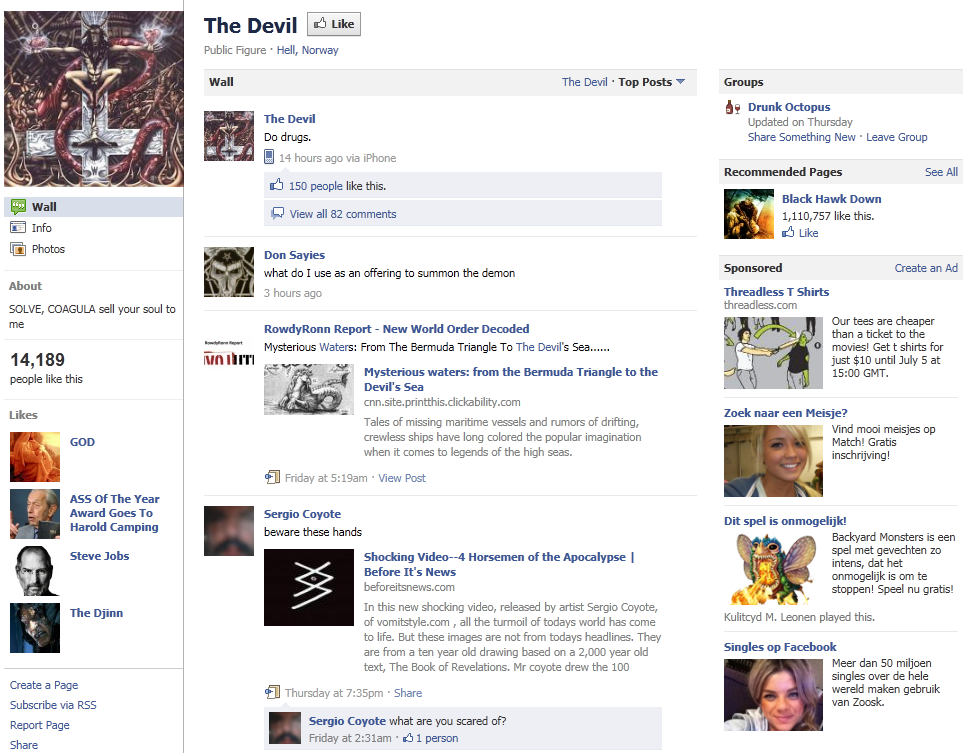This screenshot has height=753, width=977.
Task: Click Leave Group link
Action: pos(897,137)
